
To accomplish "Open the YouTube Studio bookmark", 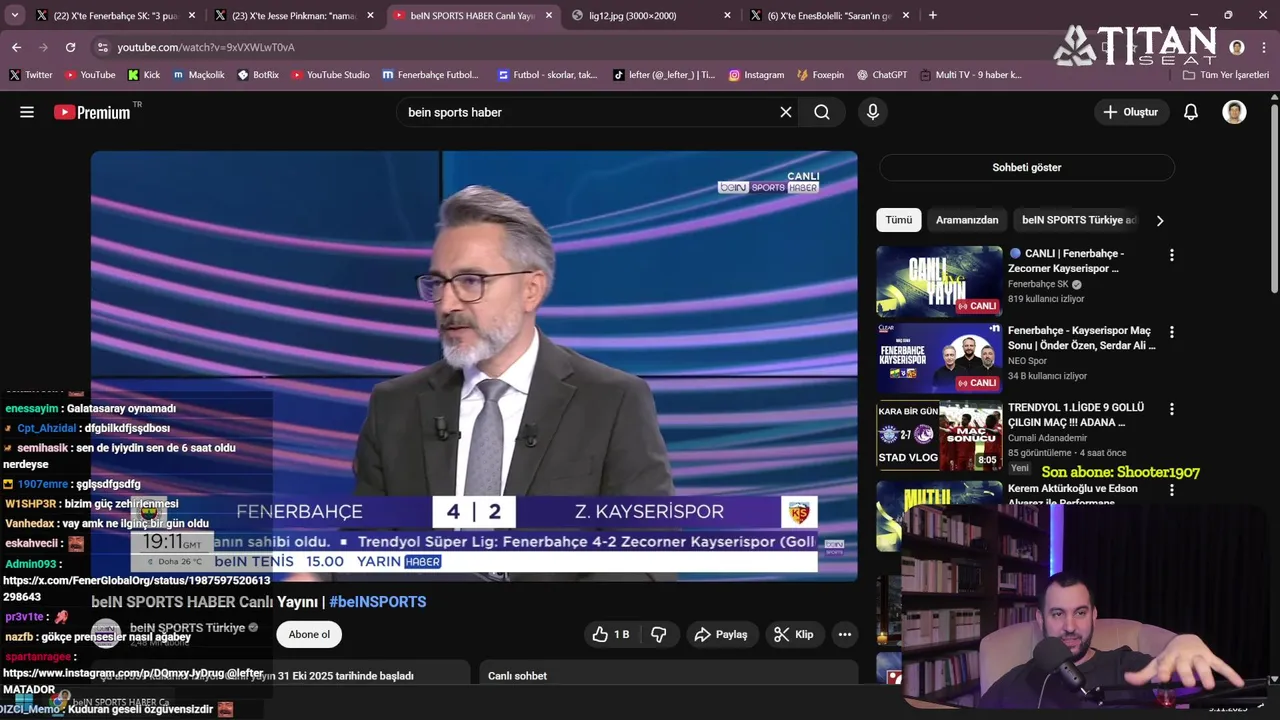I will pos(330,75).
